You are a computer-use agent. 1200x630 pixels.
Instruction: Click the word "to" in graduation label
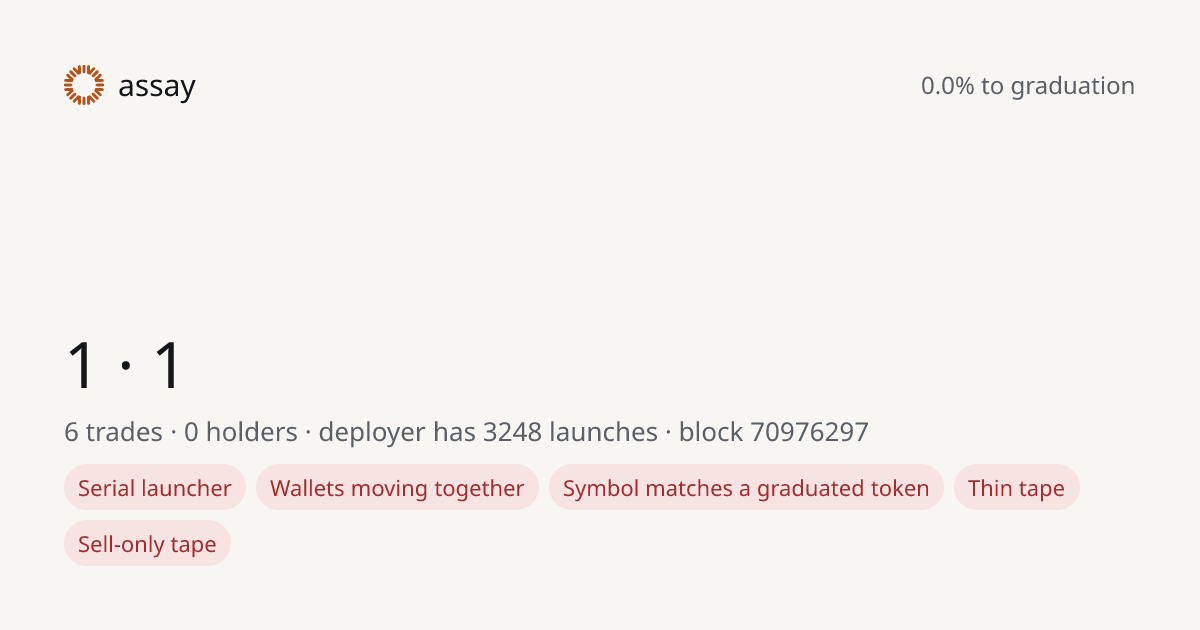[x=992, y=87]
